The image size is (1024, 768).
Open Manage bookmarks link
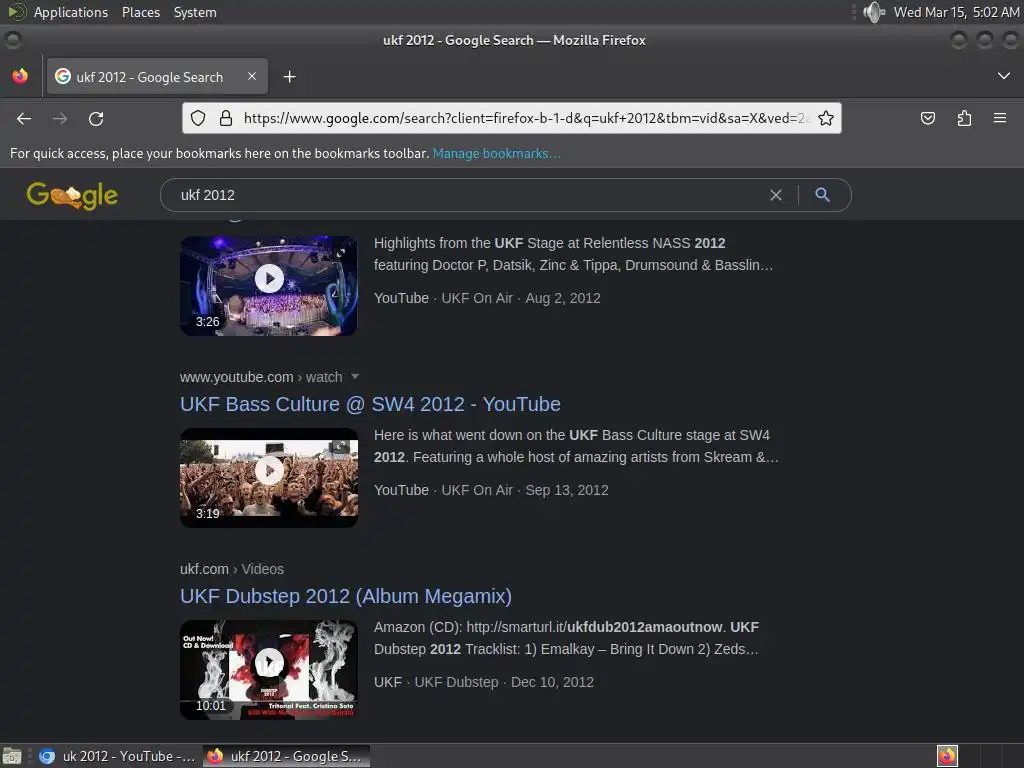(x=496, y=153)
